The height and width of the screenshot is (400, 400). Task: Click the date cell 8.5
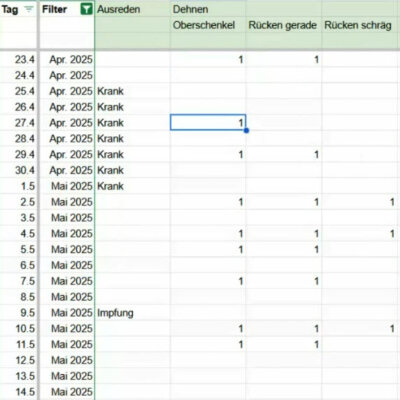click(18, 297)
